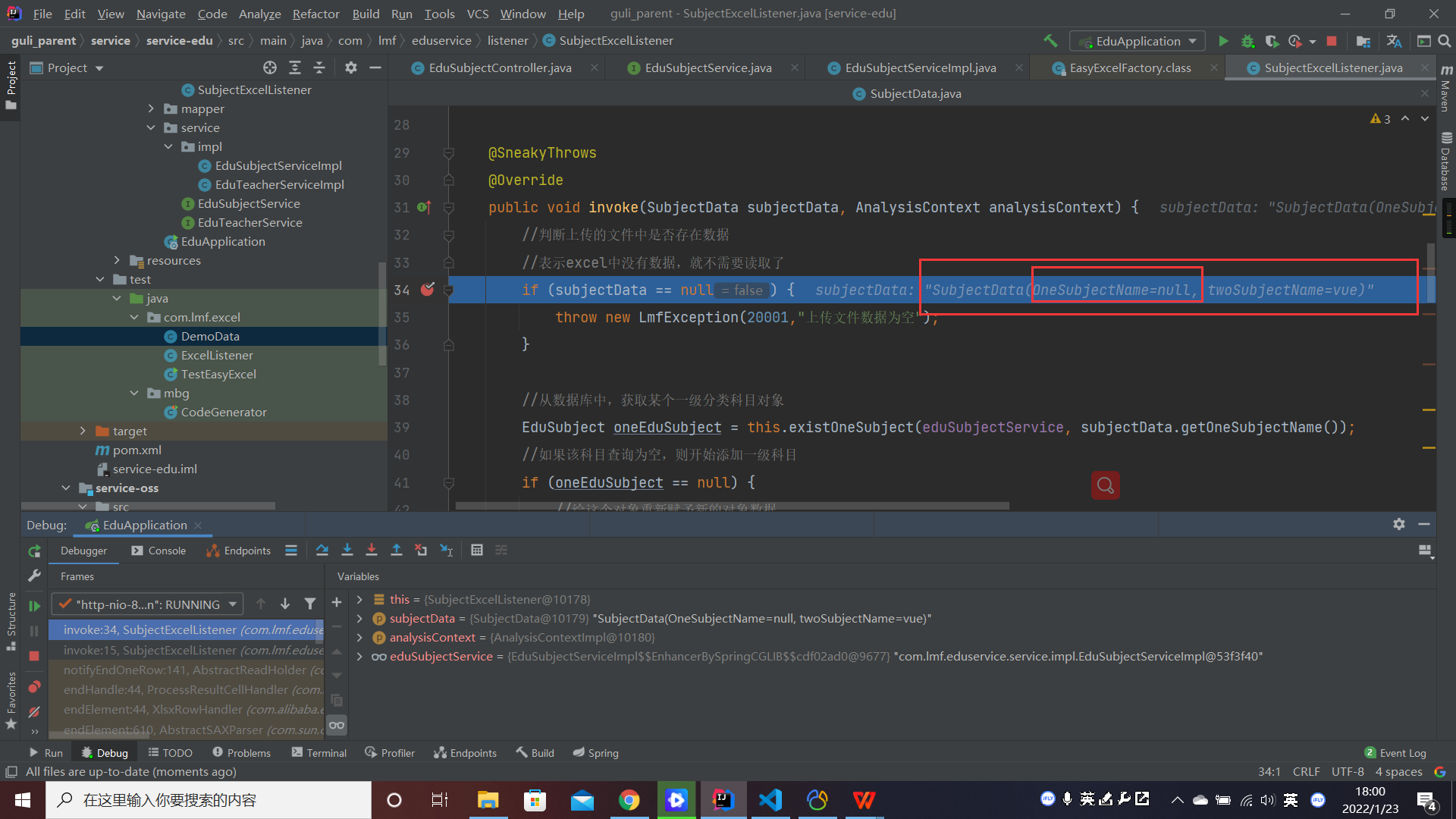The image size is (1456, 819).
Task: Switch to EduSubjectServiceImpl.java tab
Action: coord(920,68)
